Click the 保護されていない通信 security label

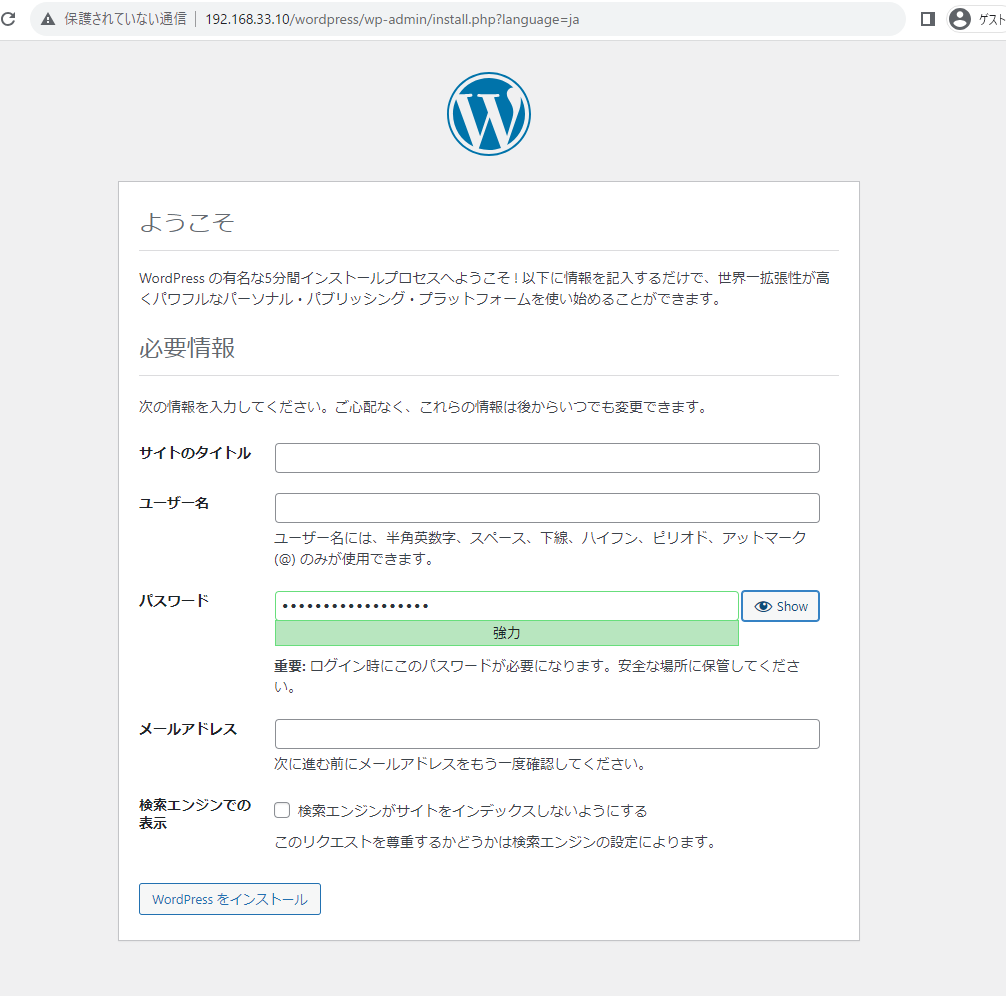[x=125, y=19]
